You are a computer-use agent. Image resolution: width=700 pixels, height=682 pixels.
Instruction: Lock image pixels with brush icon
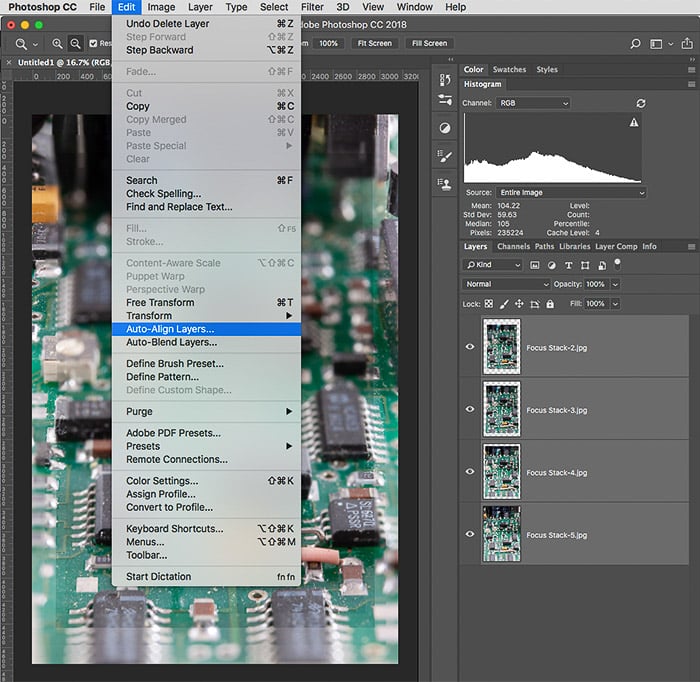coord(504,304)
